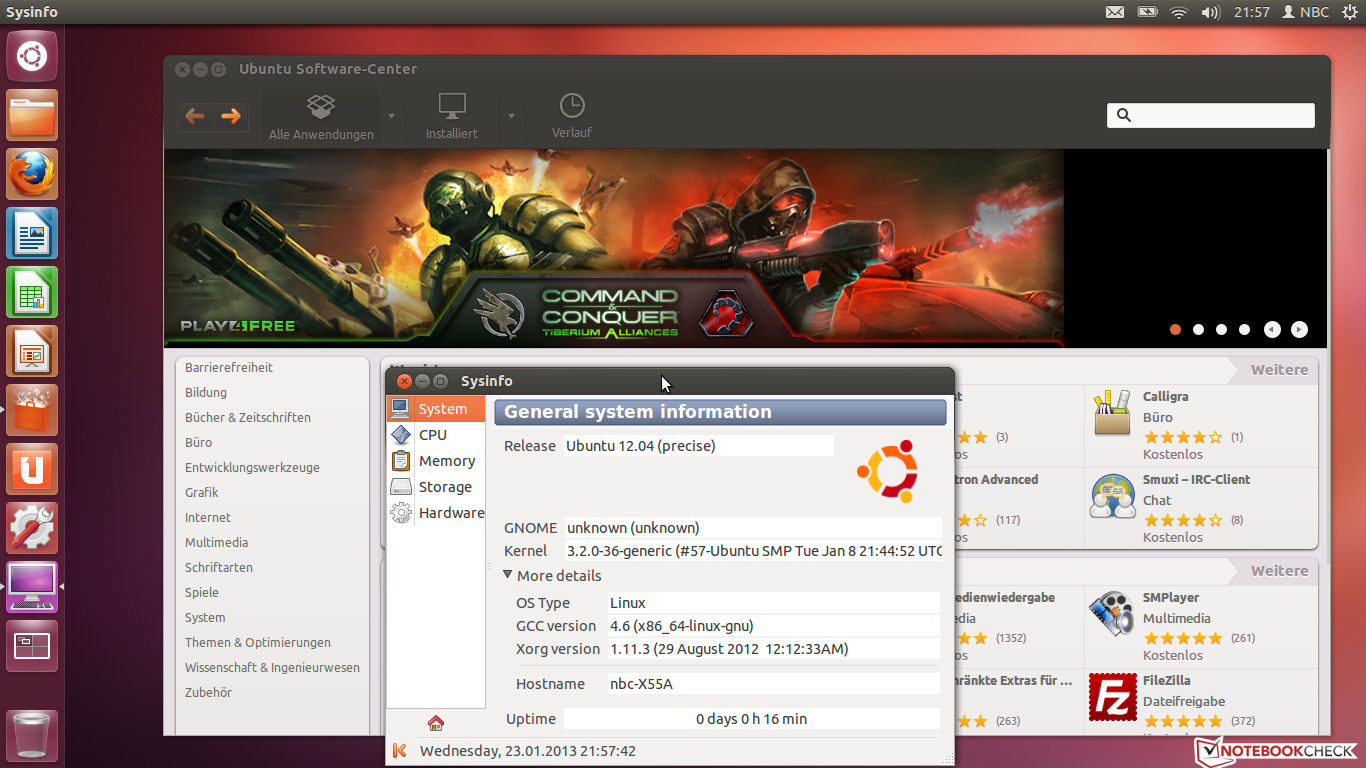Open Calligra app entry
This screenshot has height=768, width=1366.
click(1201, 426)
